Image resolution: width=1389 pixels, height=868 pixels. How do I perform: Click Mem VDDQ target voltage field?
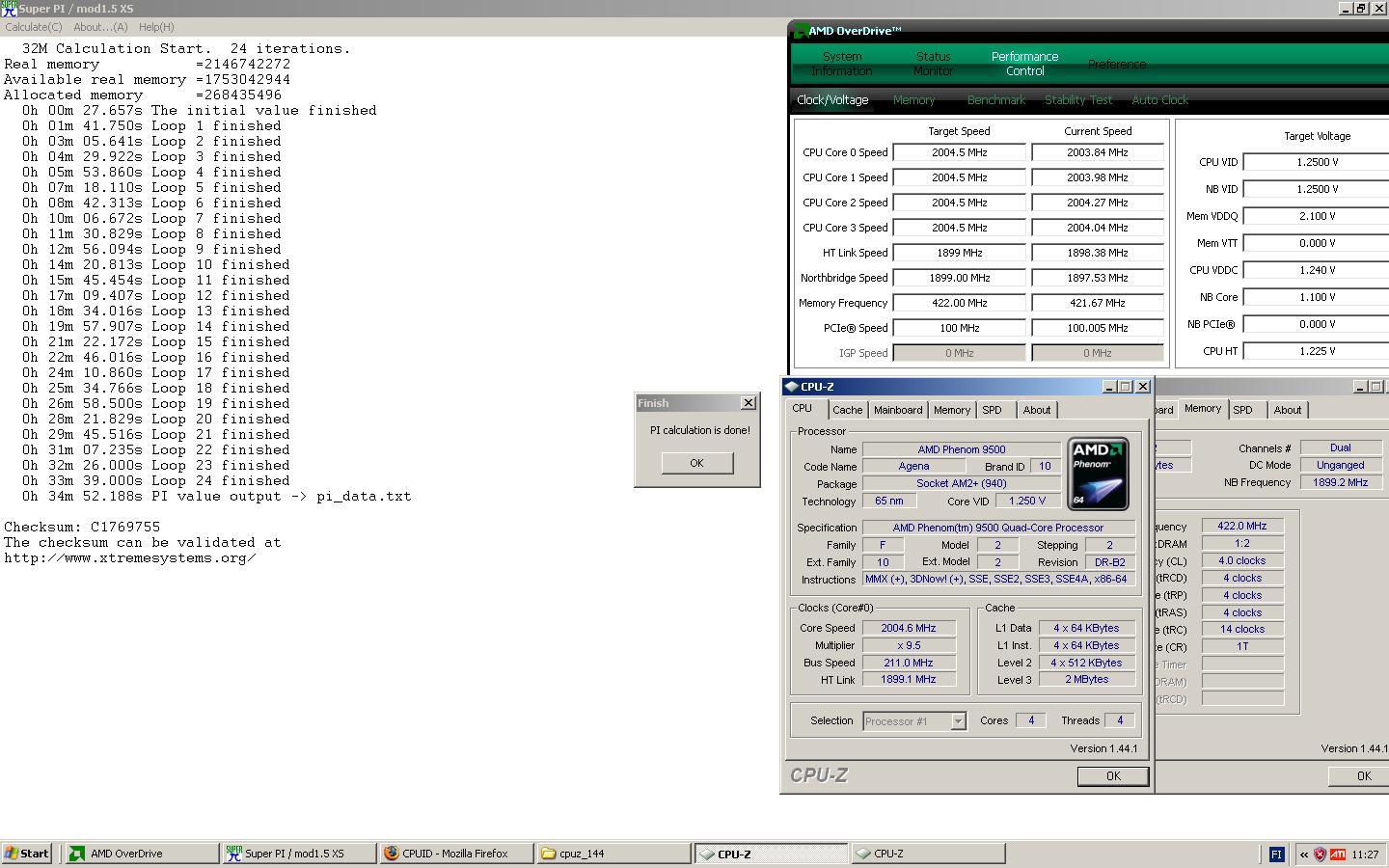(x=1316, y=216)
